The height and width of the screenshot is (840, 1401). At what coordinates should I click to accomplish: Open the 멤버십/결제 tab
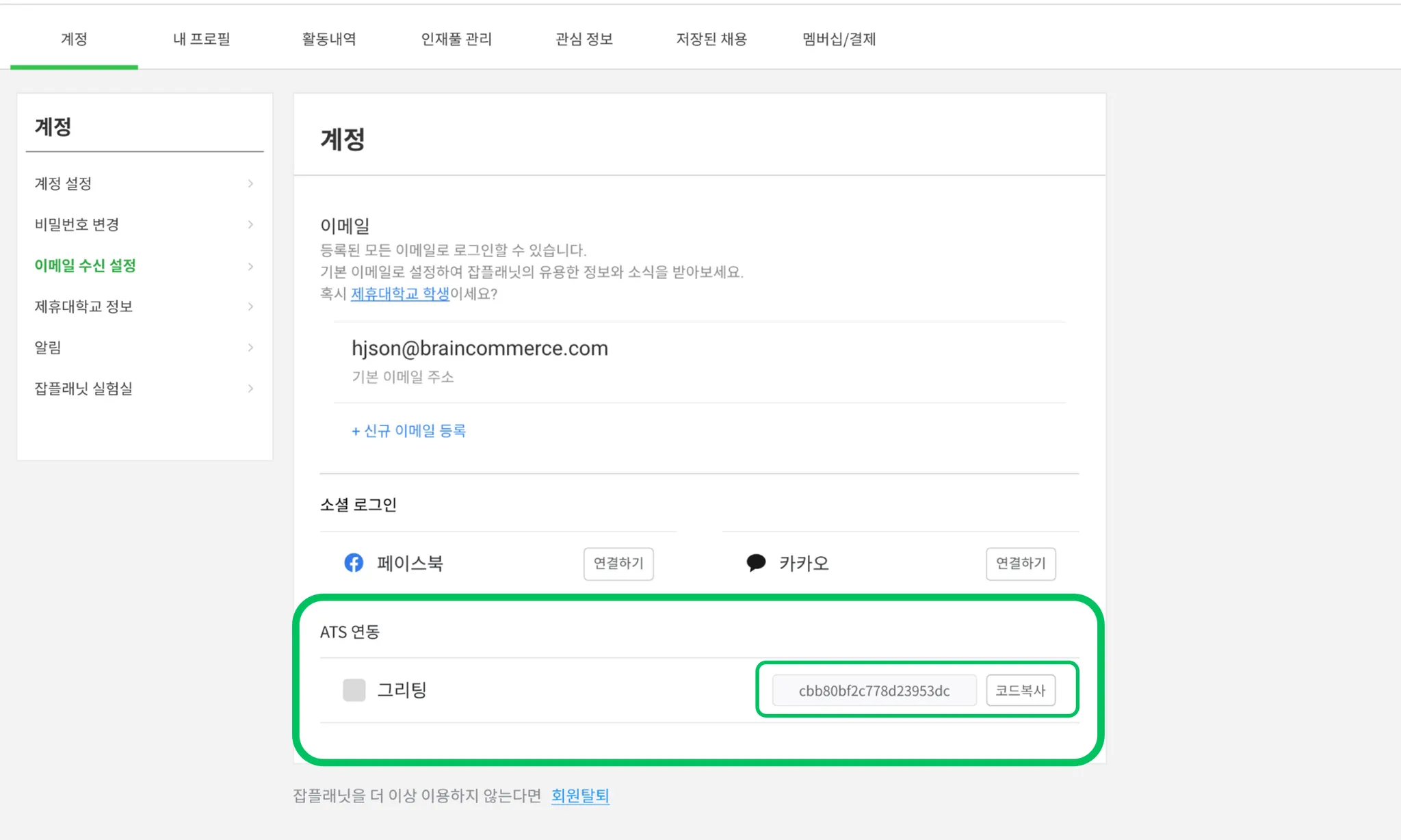(x=839, y=39)
